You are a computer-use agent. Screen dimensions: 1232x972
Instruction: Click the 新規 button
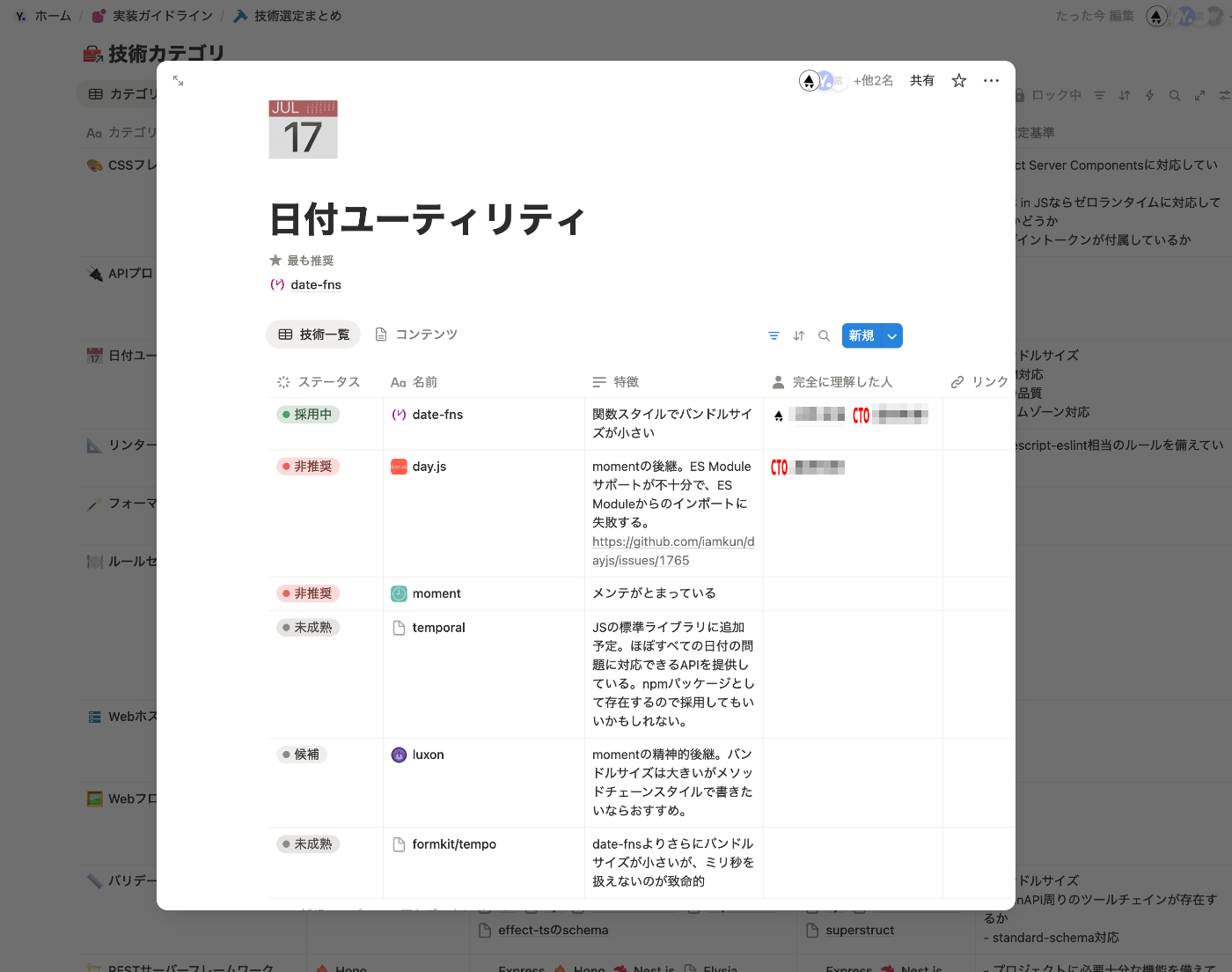(862, 335)
